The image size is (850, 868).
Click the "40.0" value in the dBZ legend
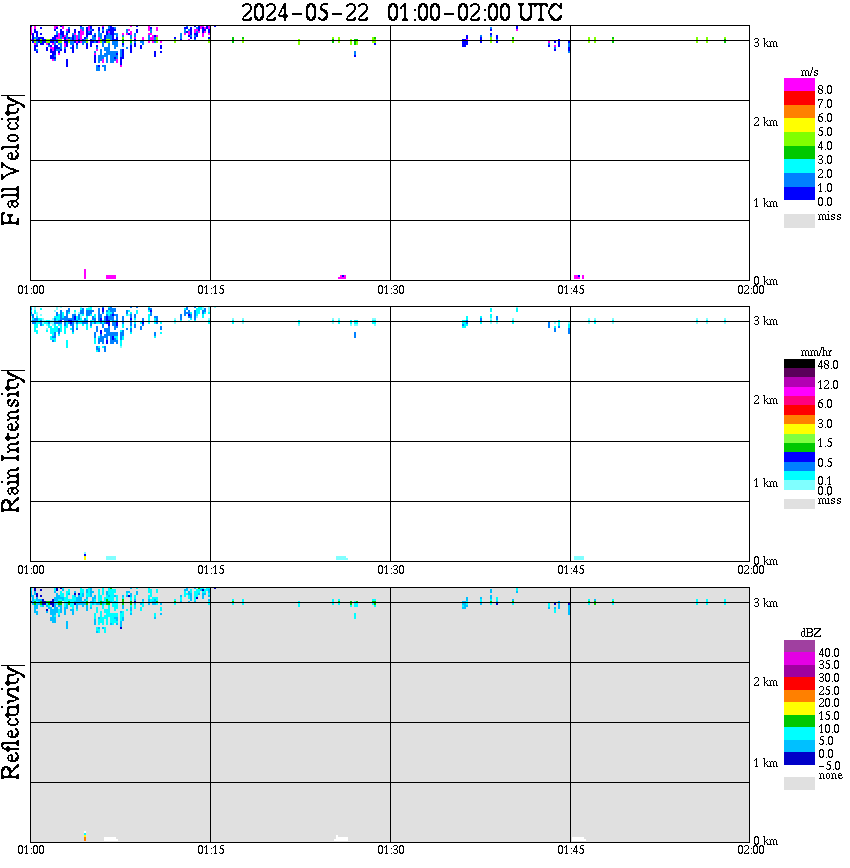[x=829, y=653]
